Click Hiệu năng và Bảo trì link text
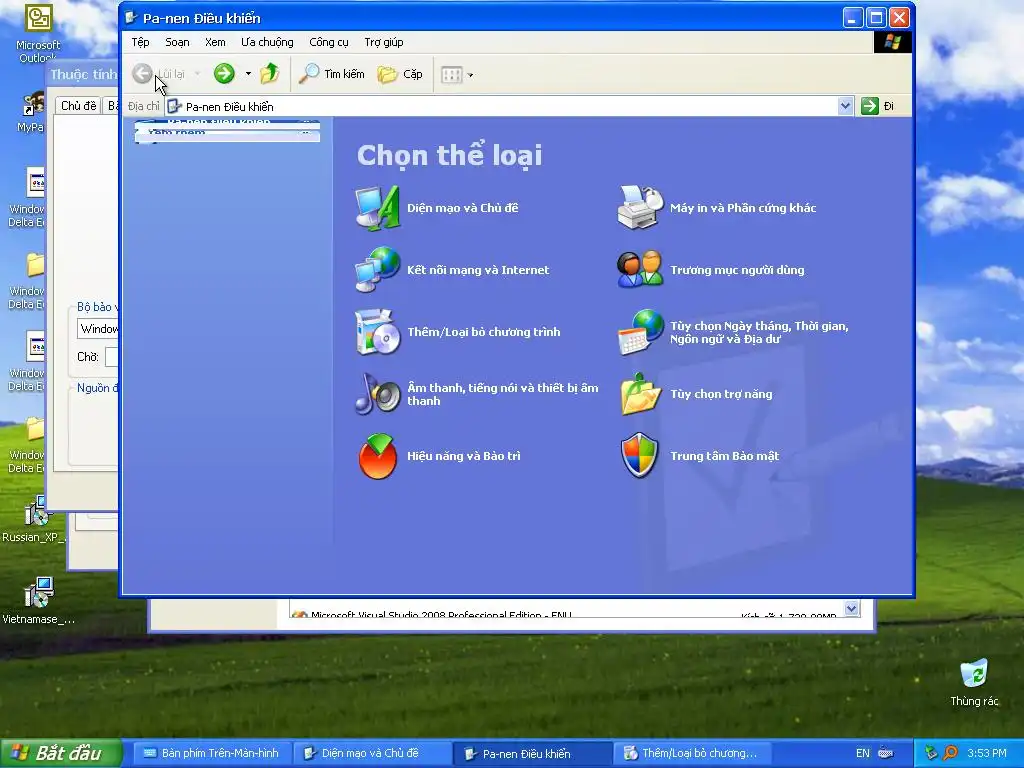This screenshot has width=1024, height=768. pos(464,456)
